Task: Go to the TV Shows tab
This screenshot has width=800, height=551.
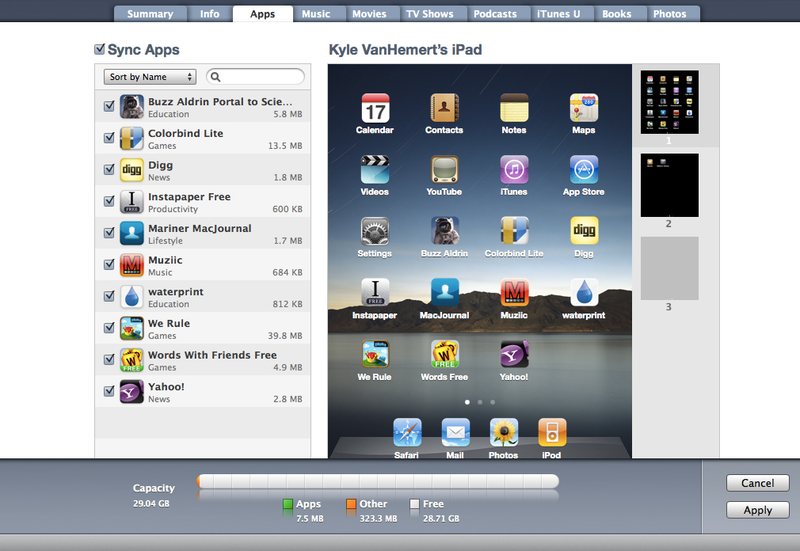Action: click(430, 14)
